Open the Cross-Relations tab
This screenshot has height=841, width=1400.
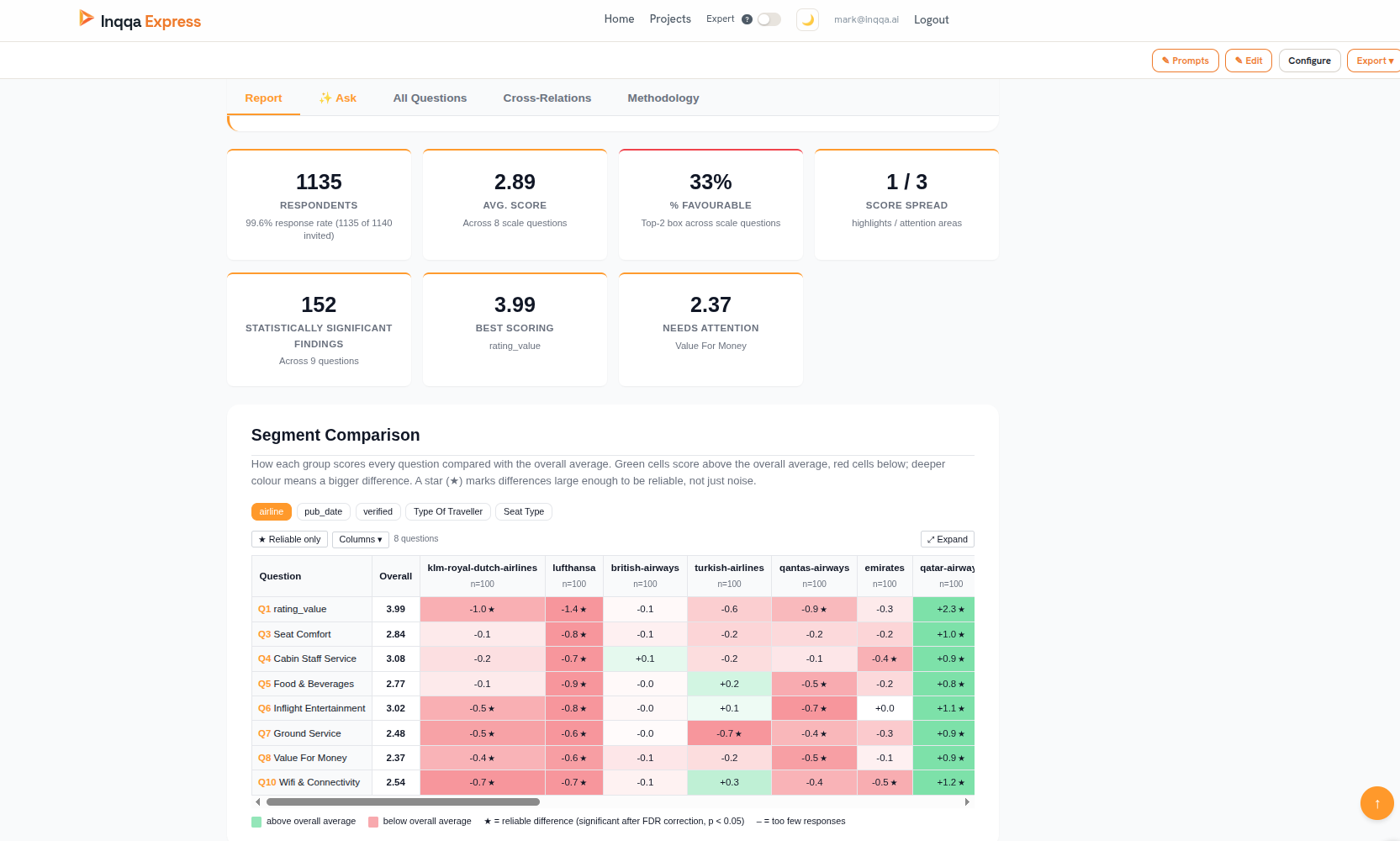(547, 98)
